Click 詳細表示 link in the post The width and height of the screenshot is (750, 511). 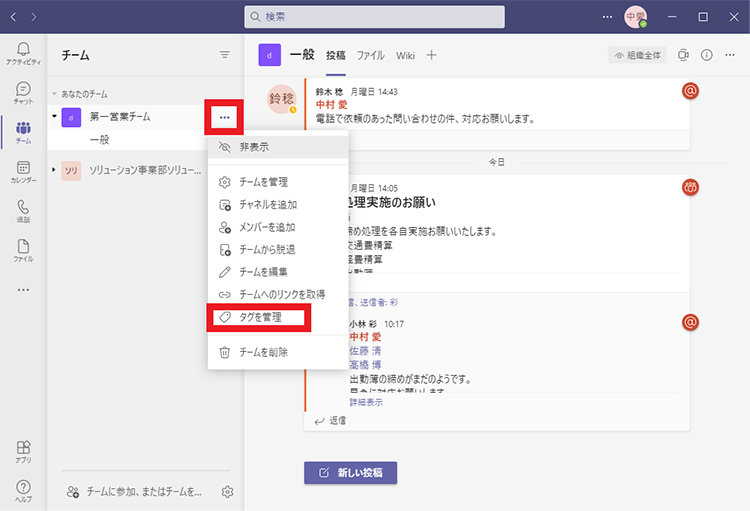tap(366, 402)
